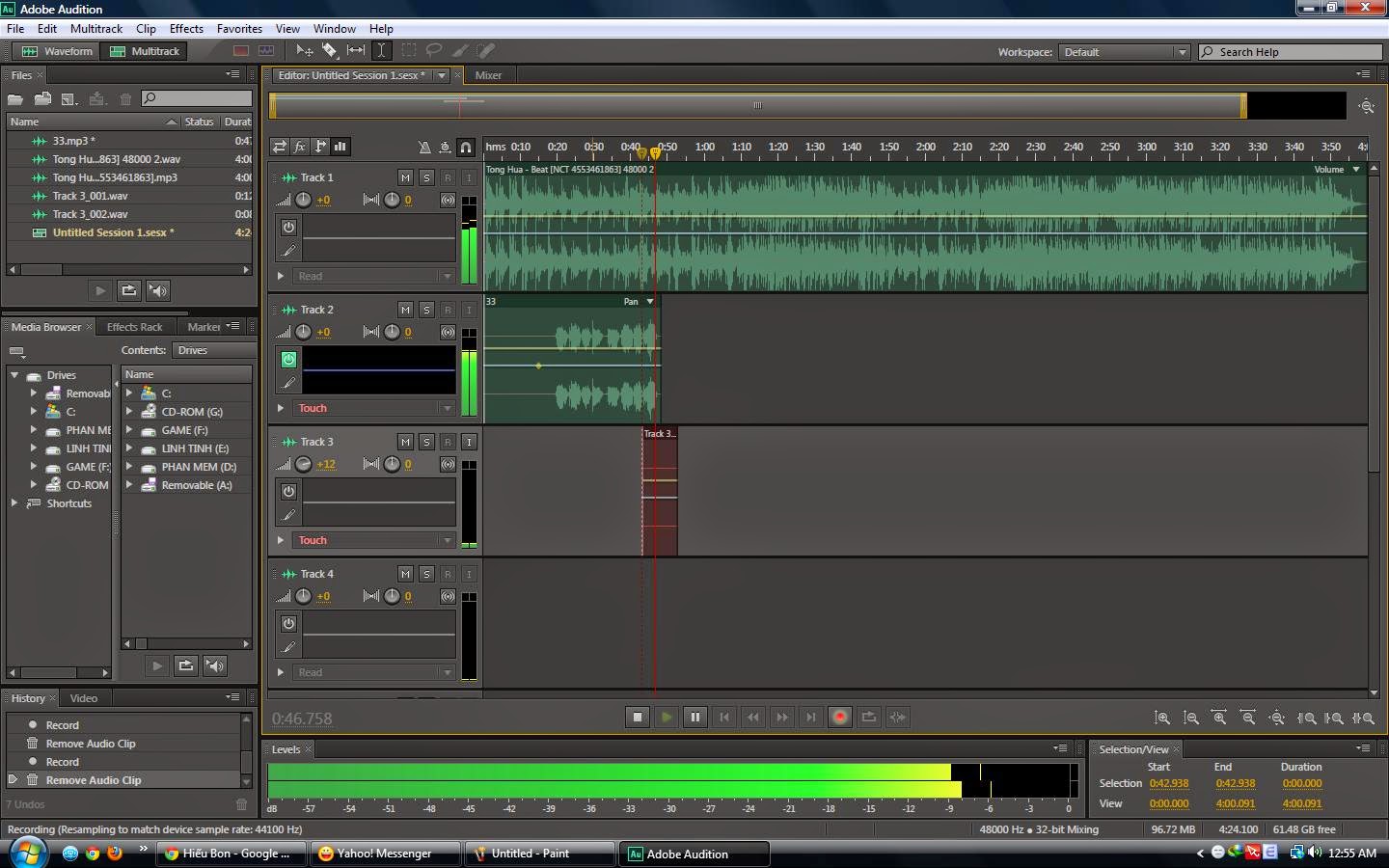Click Zoom In (Time) icon
Screen dimensions: 1389x868
1220,718
